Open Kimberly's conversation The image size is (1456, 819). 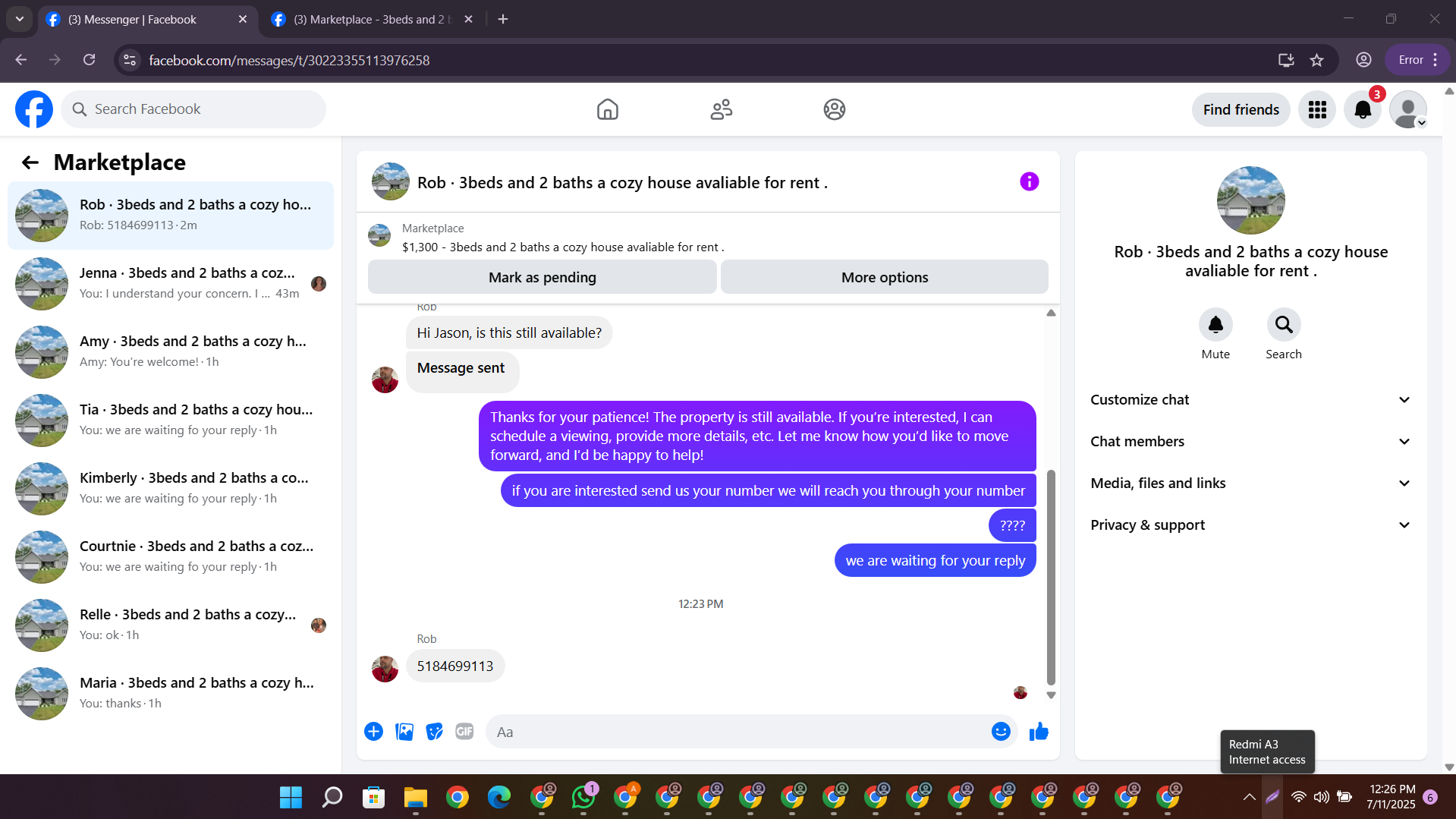pyautogui.click(x=171, y=489)
